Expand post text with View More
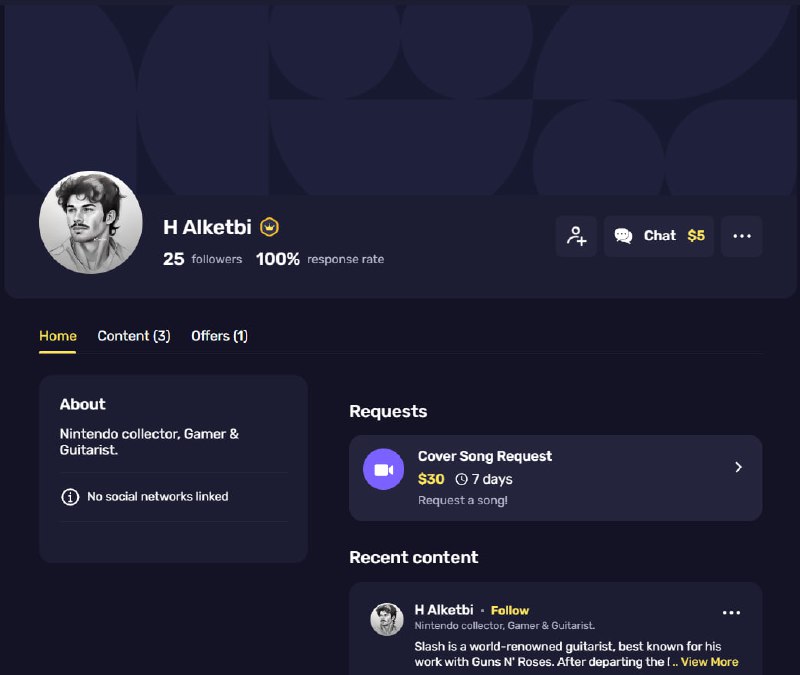The image size is (800, 675). point(709,662)
